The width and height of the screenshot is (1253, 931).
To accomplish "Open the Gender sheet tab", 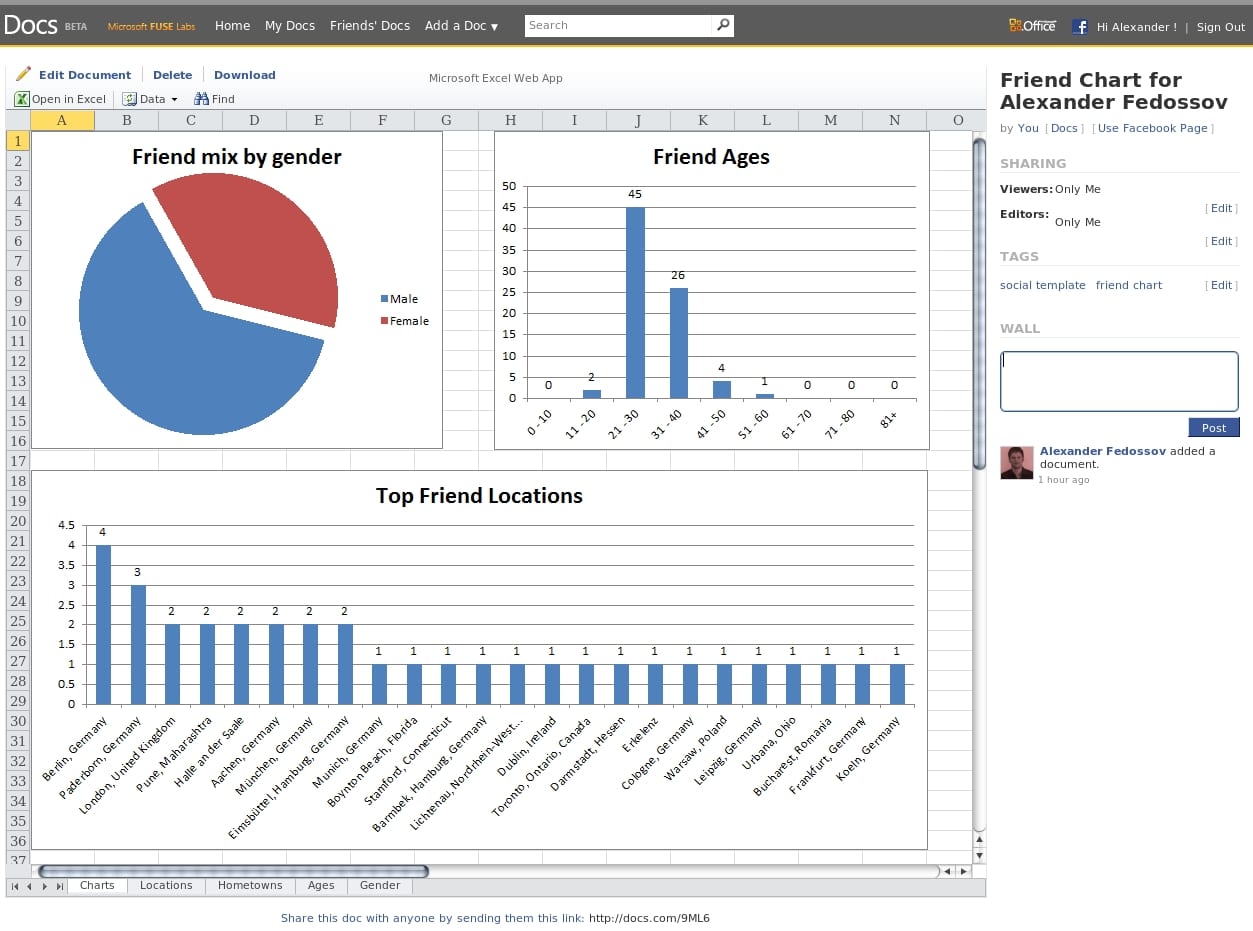I will click(380, 886).
